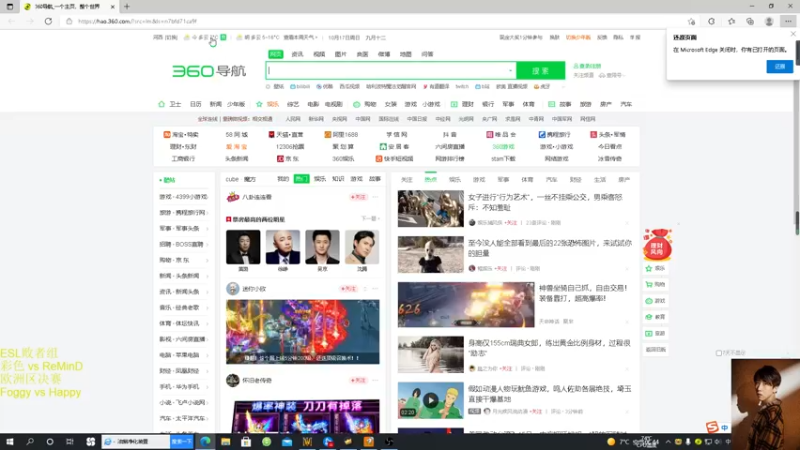Follow 迷你小欧 with the 关注 button
The height and width of the screenshot is (450, 800).
coord(348,289)
